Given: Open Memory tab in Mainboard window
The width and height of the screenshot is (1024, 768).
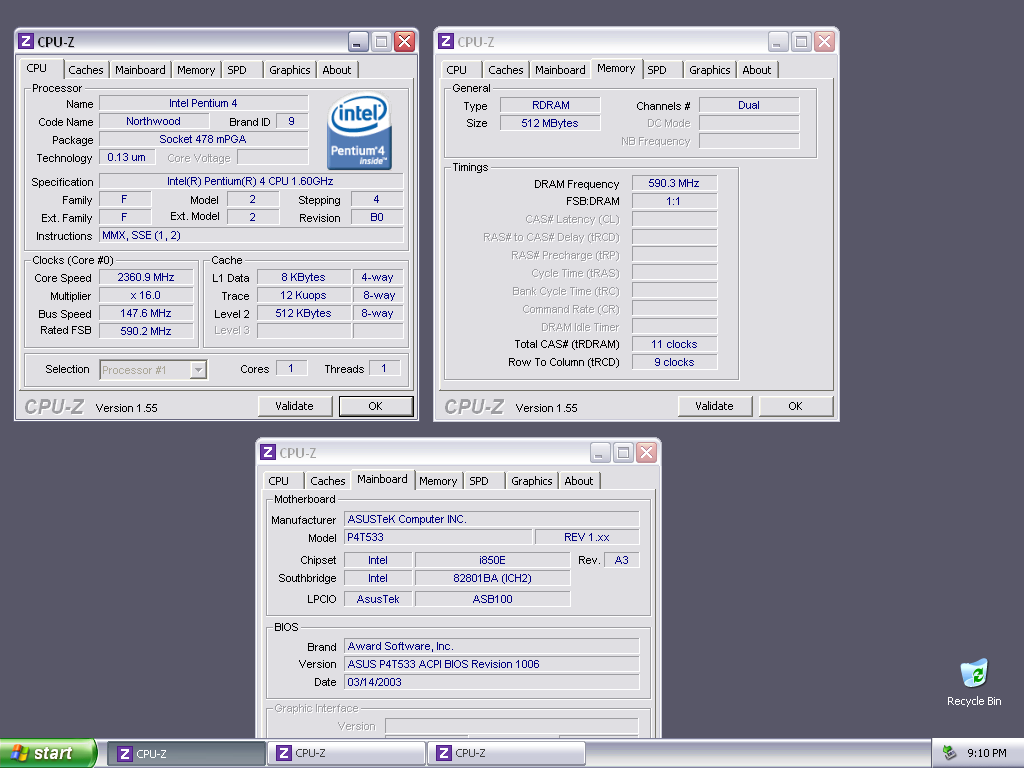Looking at the screenshot, I should 438,481.
